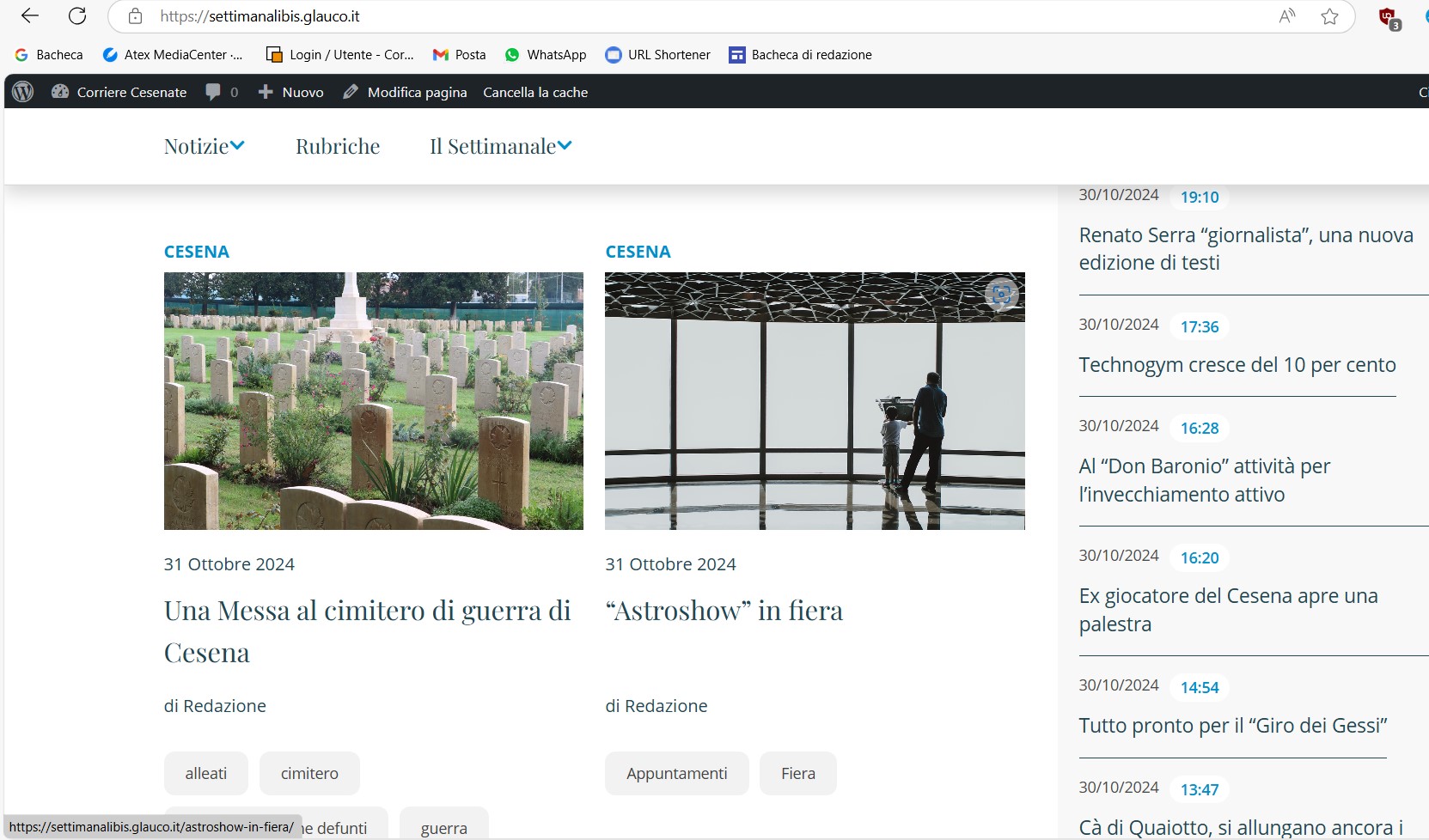Click the Appuntamenti tag
Screen dimensions: 1429x840
click(676, 774)
